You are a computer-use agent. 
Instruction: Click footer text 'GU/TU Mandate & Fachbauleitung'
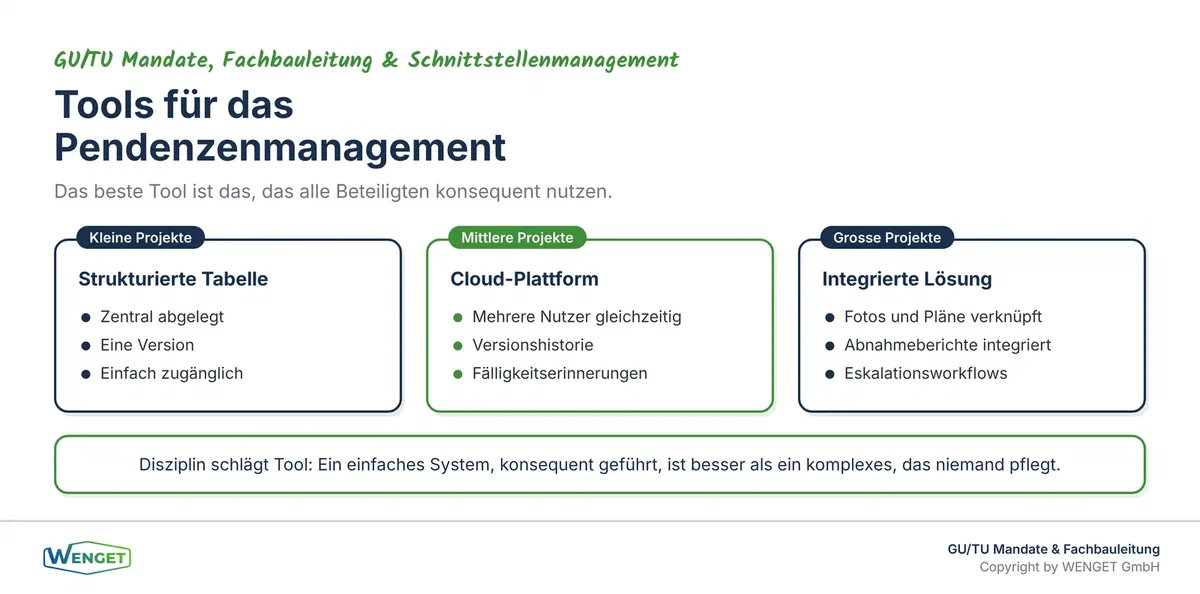(1054, 549)
